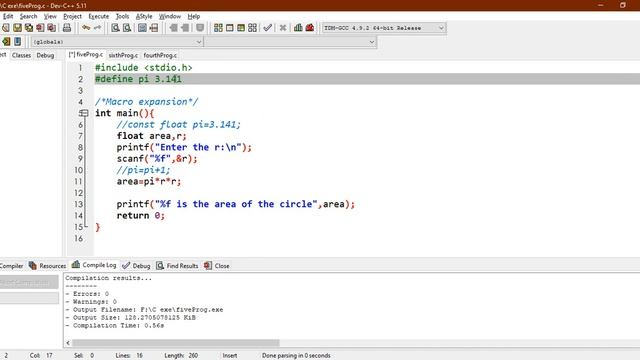Start debugging with the checkmark icon
Screen dimensions: 640x360
click(267, 28)
